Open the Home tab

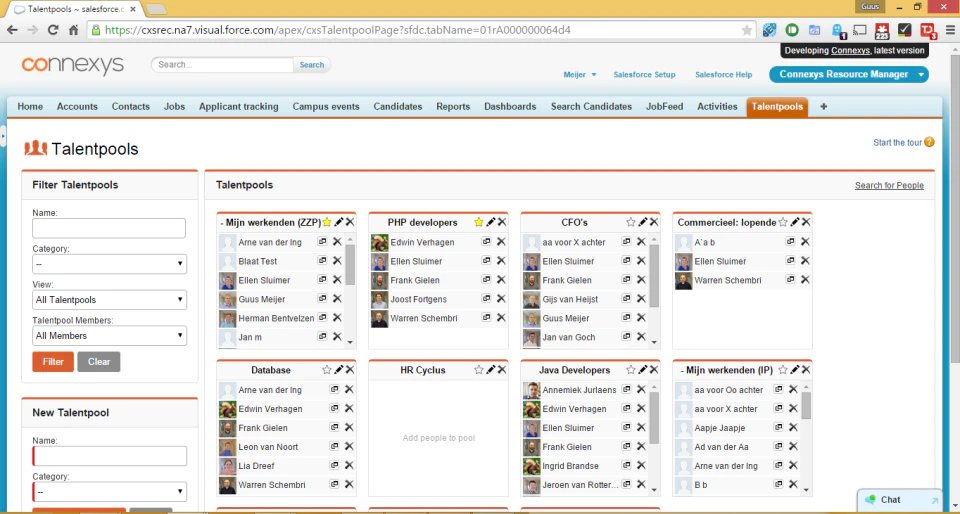coord(30,106)
